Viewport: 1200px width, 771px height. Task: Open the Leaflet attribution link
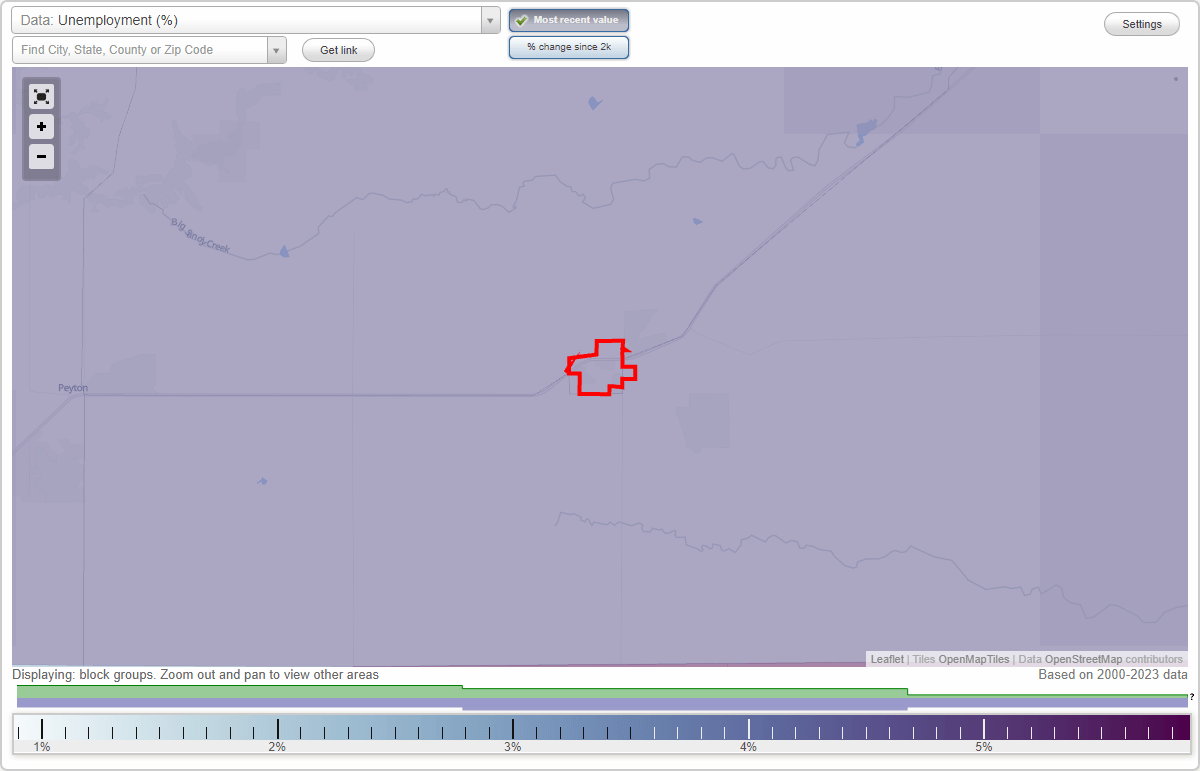pyautogui.click(x=886, y=659)
